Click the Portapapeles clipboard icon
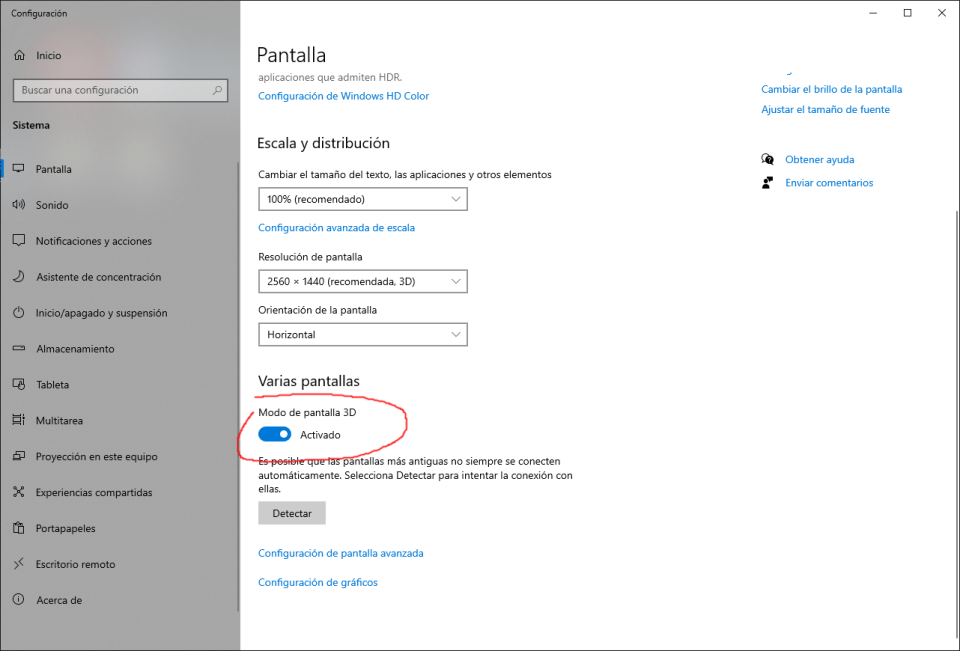 click(x=18, y=528)
